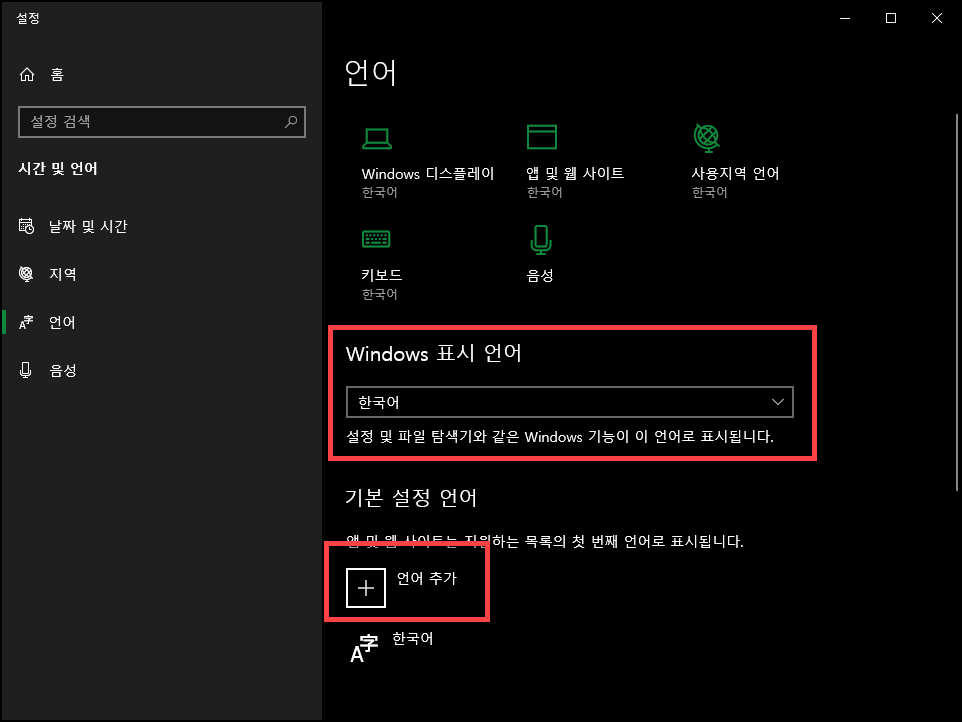962x722 pixels.
Task: Click the globe icon next to 지역
Action: click(x=26, y=274)
